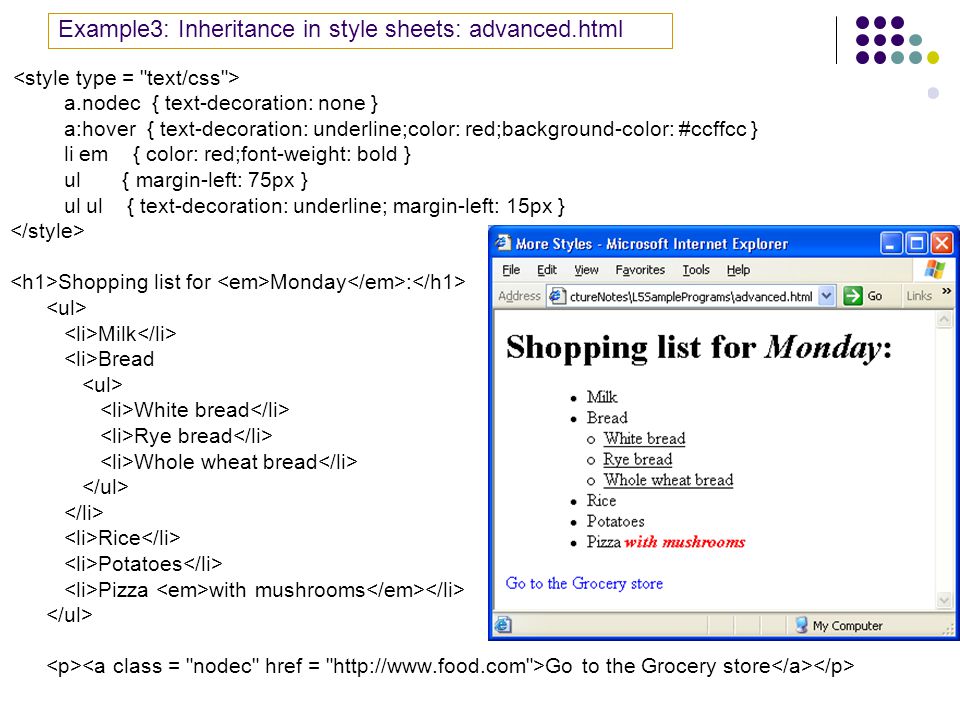The image size is (960, 720).
Task: Expand the Links toolbar chevron
Action: (947, 291)
